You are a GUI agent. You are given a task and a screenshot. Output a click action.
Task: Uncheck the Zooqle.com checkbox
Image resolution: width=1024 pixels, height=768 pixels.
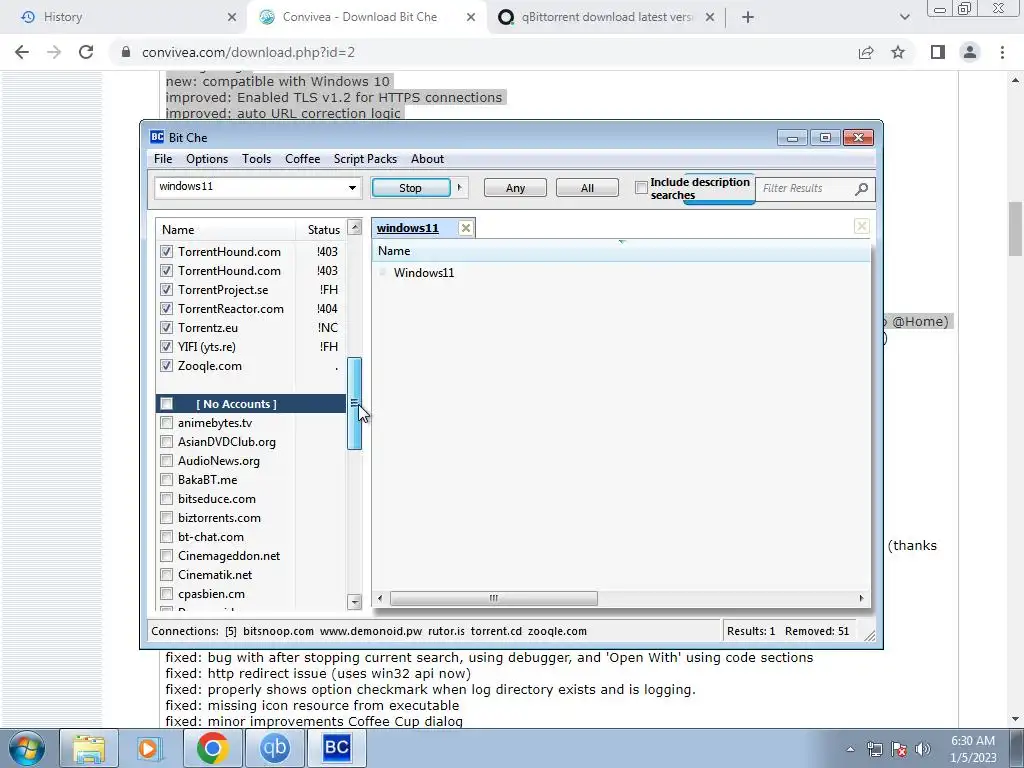tap(167, 366)
